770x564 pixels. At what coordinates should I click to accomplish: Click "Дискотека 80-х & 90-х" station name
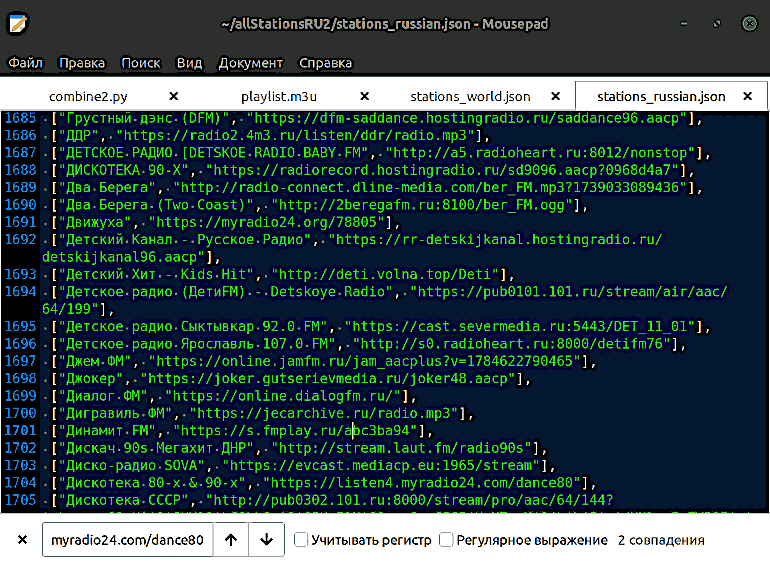(152, 483)
